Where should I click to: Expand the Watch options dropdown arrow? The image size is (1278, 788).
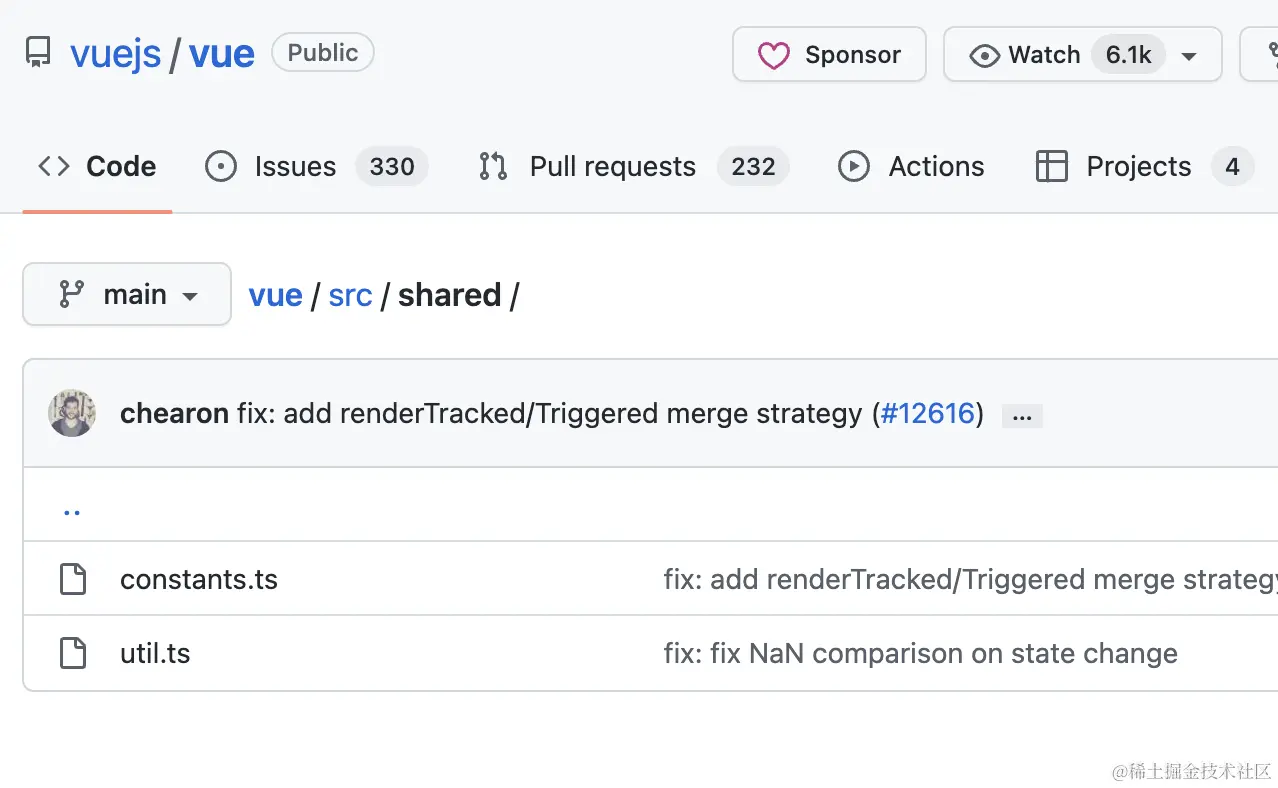point(1189,56)
